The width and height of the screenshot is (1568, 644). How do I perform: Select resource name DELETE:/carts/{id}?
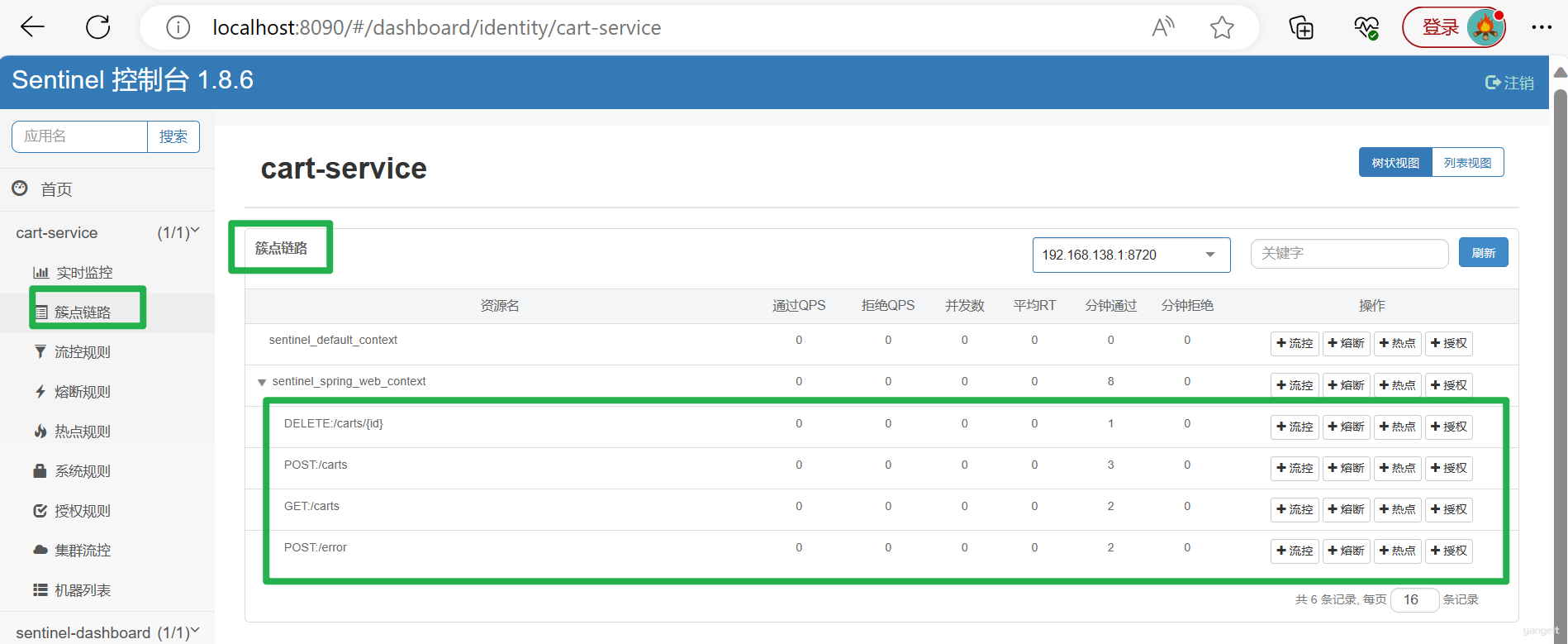pyautogui.click(x=334, y=423)
